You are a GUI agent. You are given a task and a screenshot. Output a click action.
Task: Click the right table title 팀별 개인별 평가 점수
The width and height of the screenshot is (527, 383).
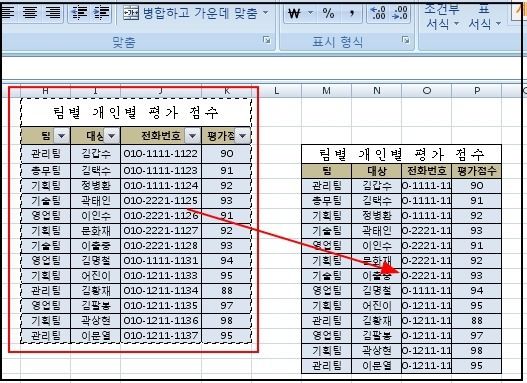point(401,154)
